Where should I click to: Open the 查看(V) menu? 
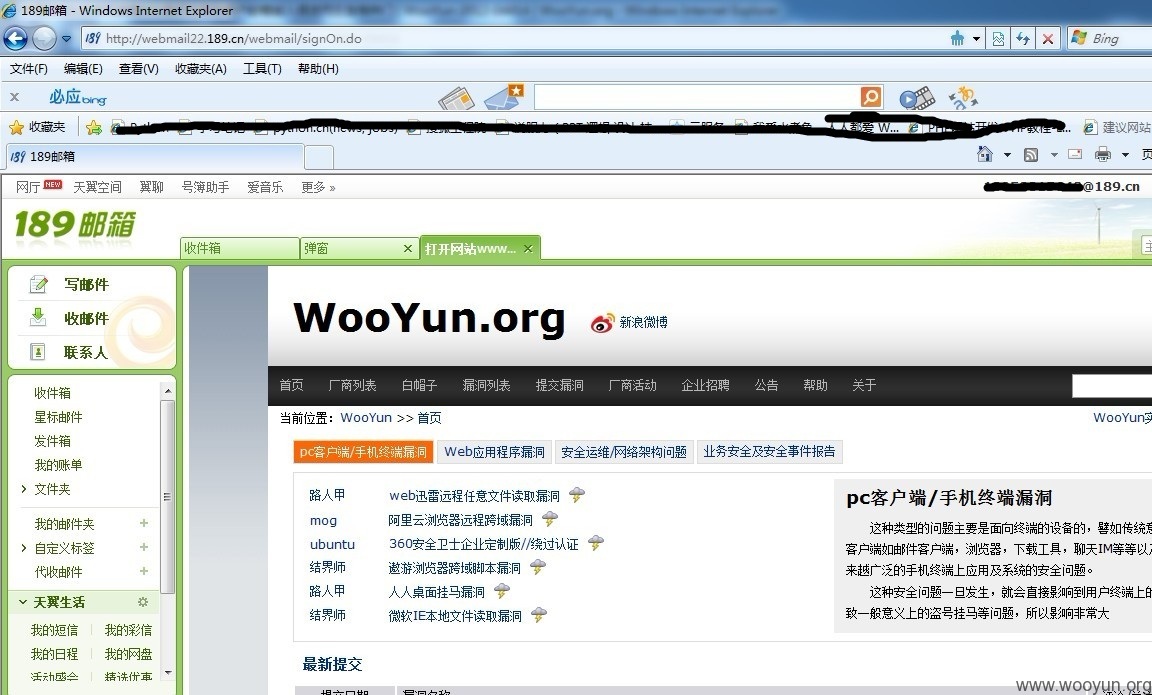pyautogui.click(x=139, y=68)
